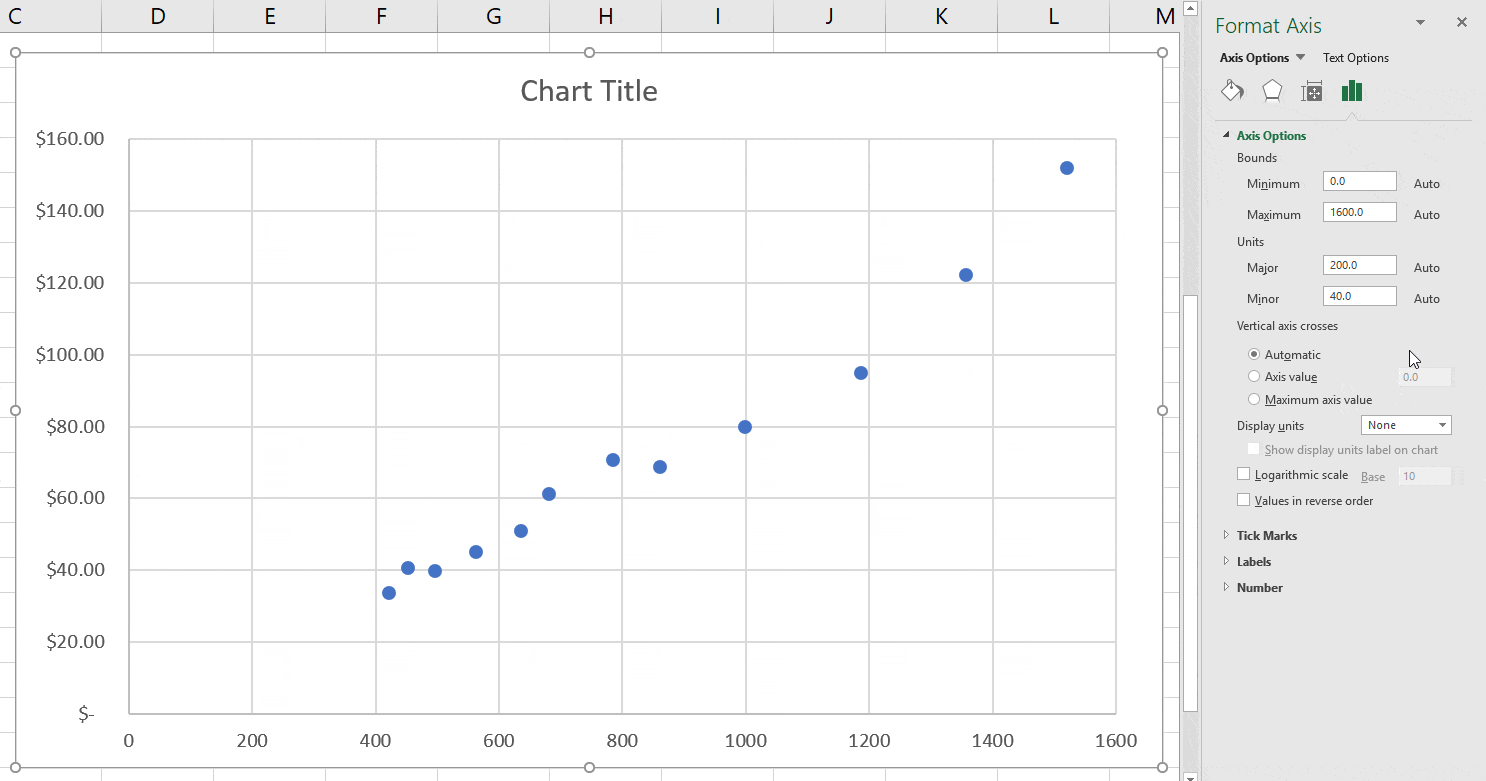Click the Chart Title text

point(588,90)
